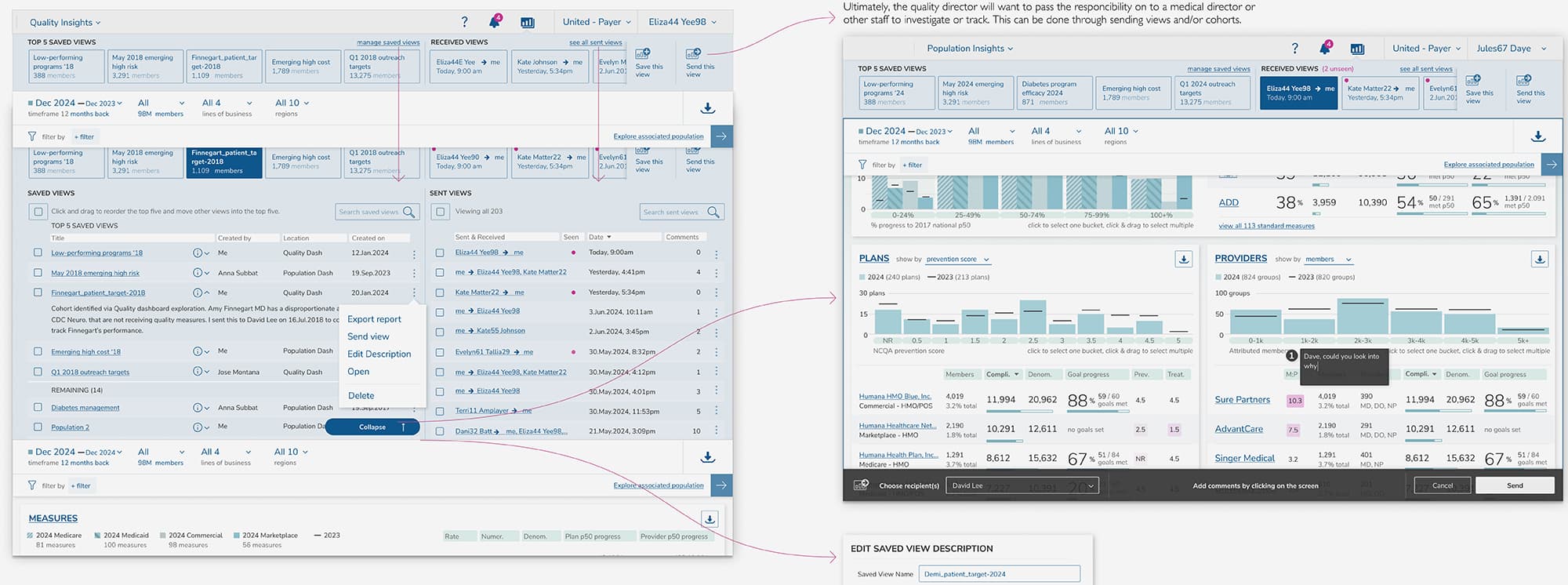Viewport: 1568px width, 585px height.
Task: Select the 2k-3k providers histogram bar
Action: click(x=1363, y=317)
